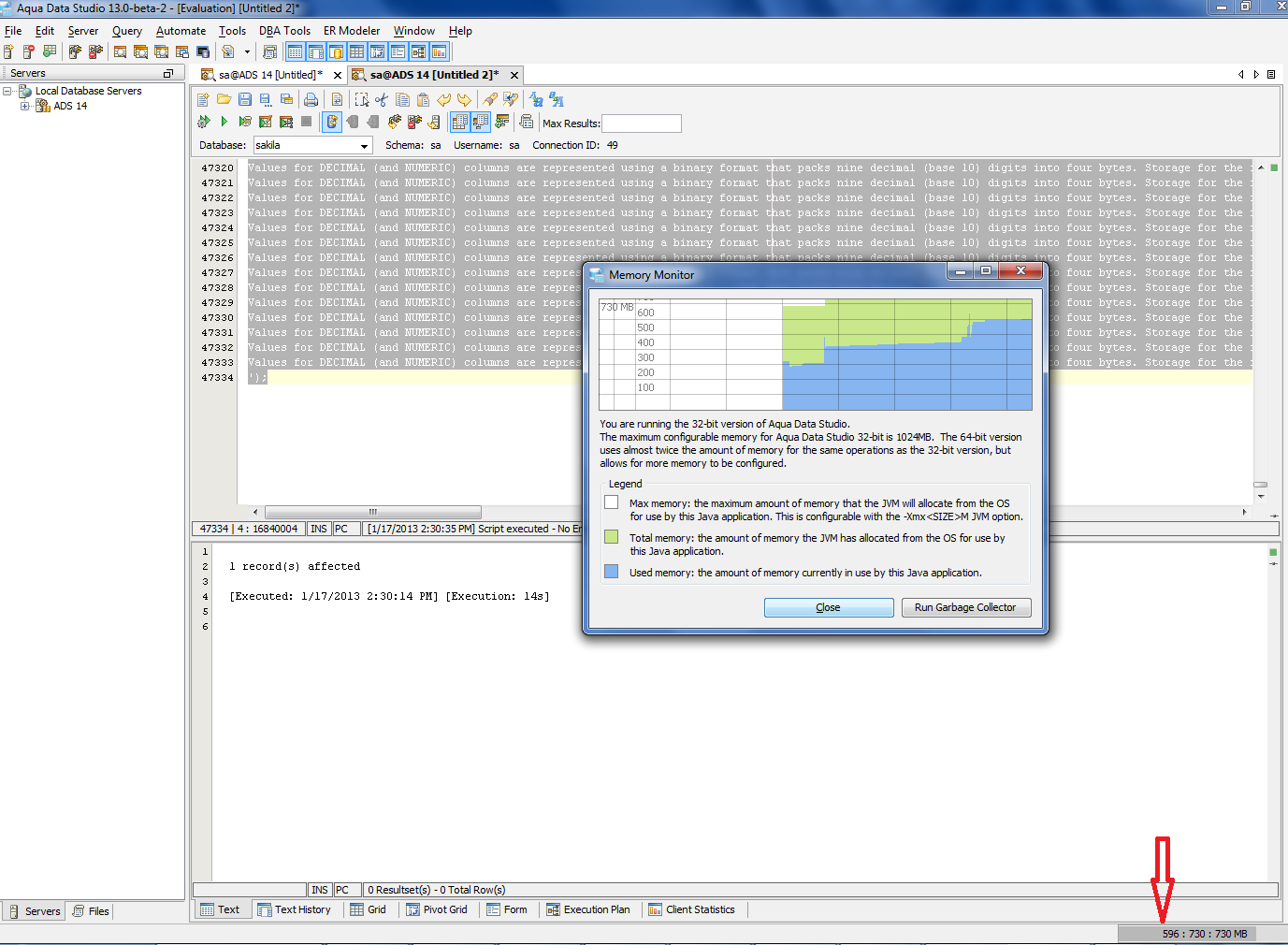Click the memory status 596 : 730 : 730 MB
Viewport: 1288px width, 945px height.
coord(1204,934)
